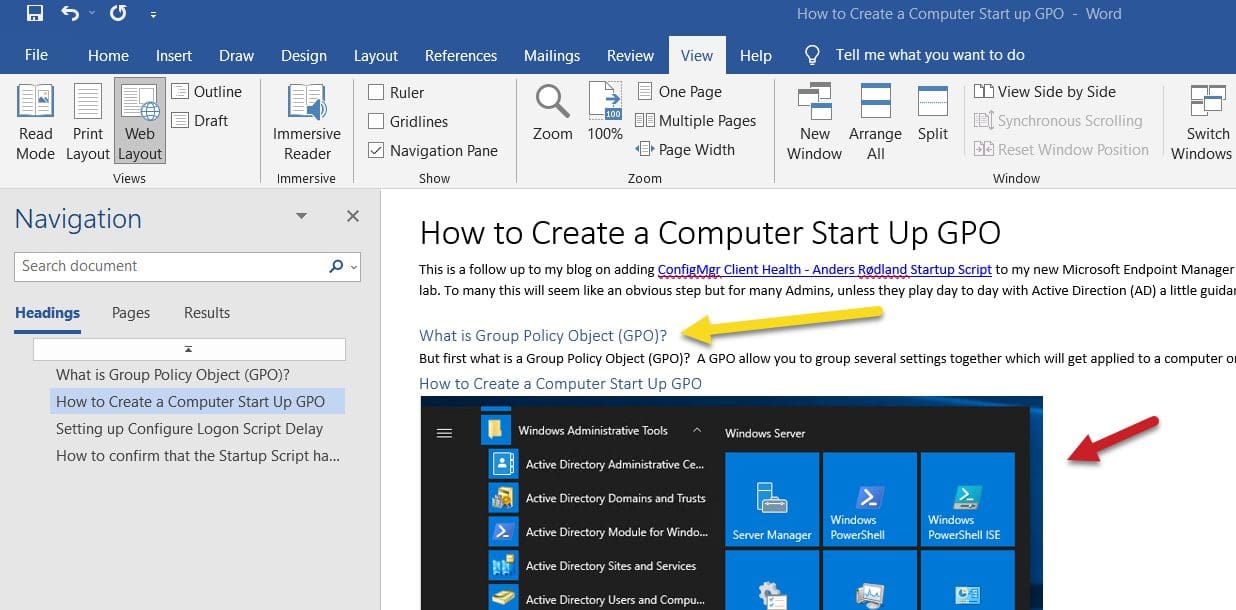Go to 'Setting up Configure Logon Script Delay' heading
Viewport: 1236px width, 610px height.
pyautogui.click(x=190, y=429)
